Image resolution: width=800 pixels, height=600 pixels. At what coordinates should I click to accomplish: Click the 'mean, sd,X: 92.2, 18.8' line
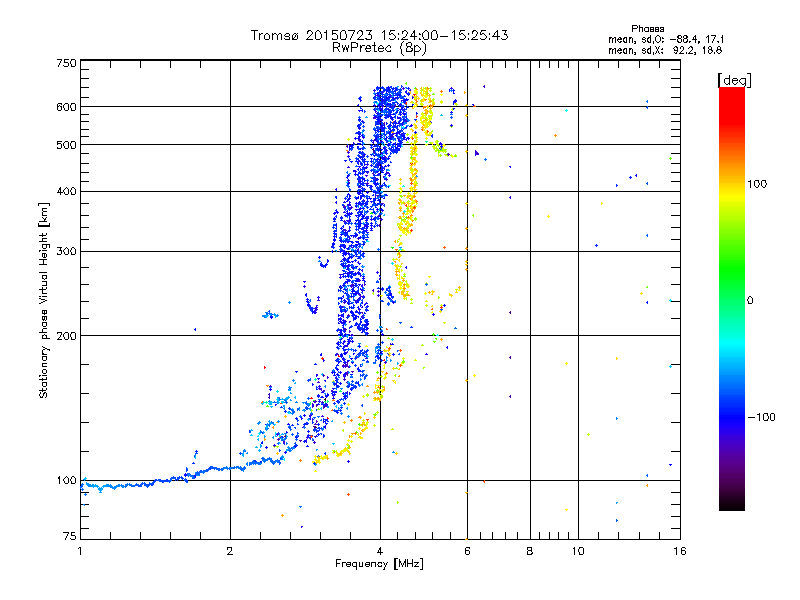pyautogui.click(x=665, y=50)
